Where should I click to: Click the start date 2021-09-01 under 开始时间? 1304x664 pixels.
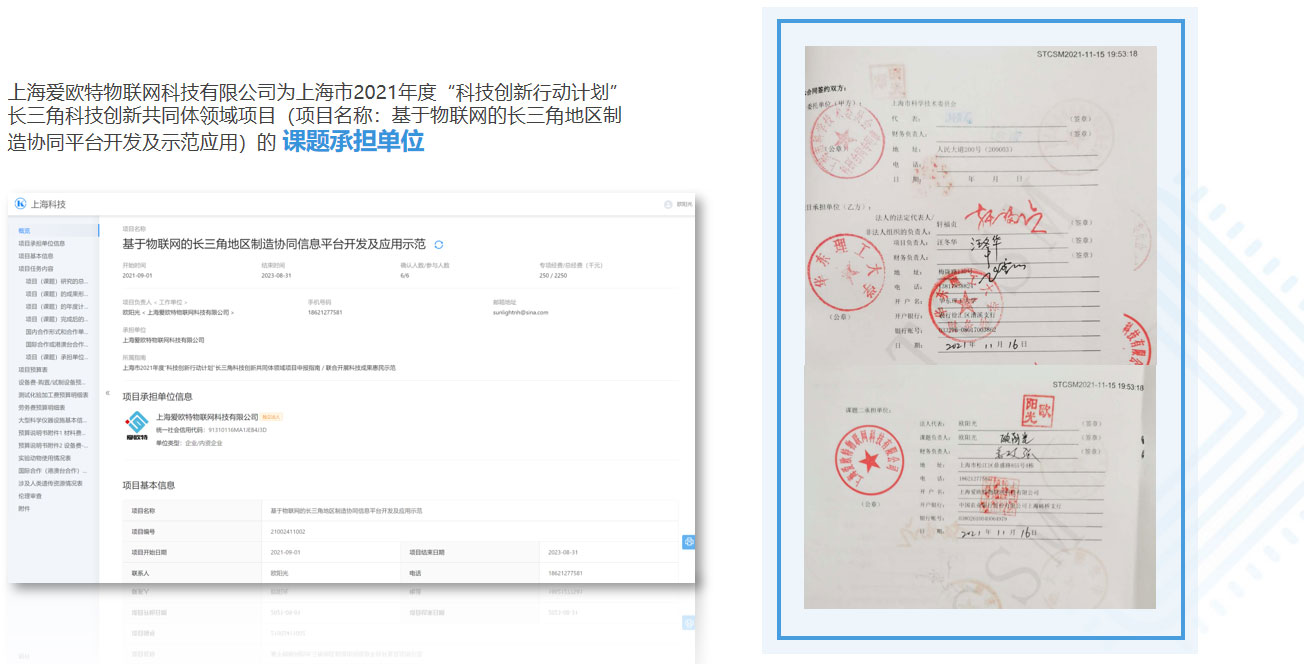tap(136, 275)
